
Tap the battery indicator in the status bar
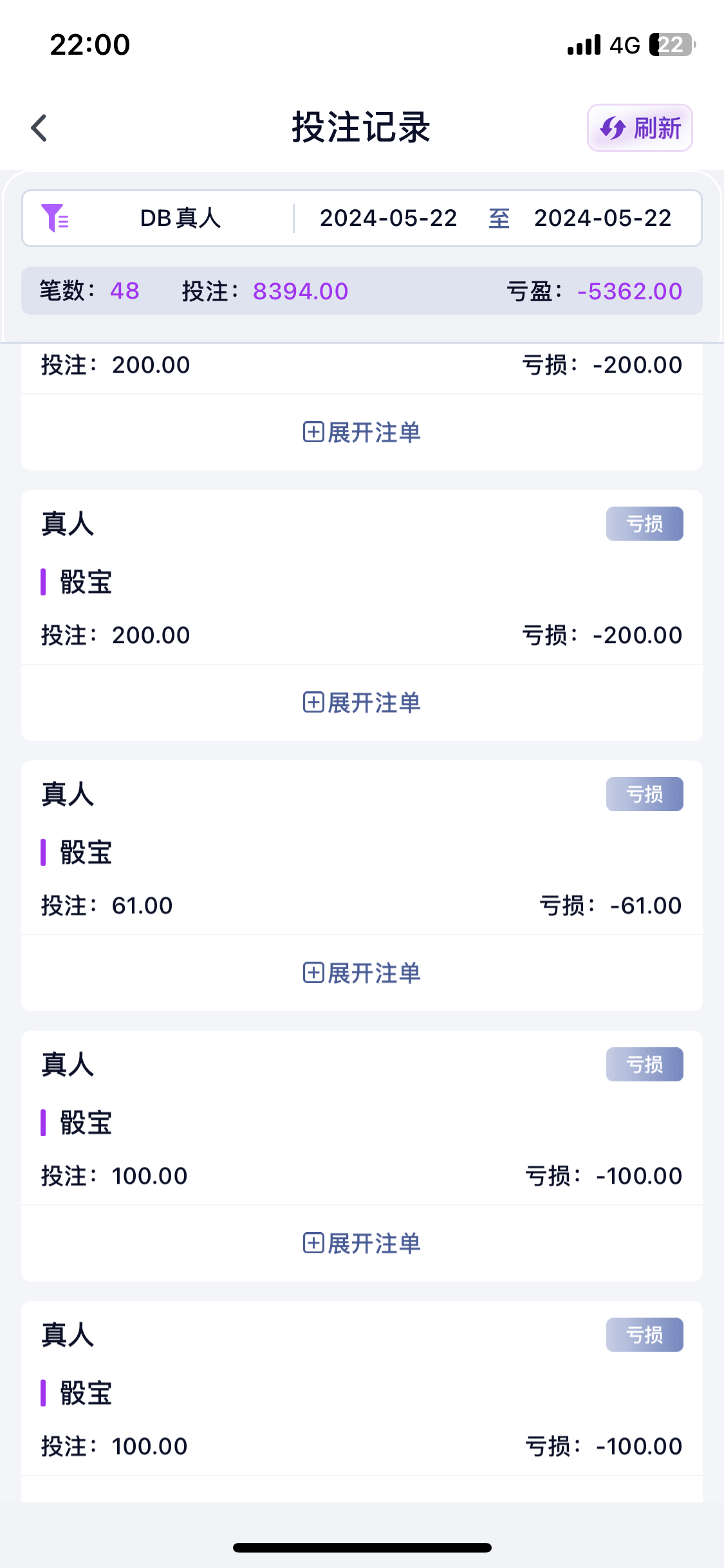672,45
